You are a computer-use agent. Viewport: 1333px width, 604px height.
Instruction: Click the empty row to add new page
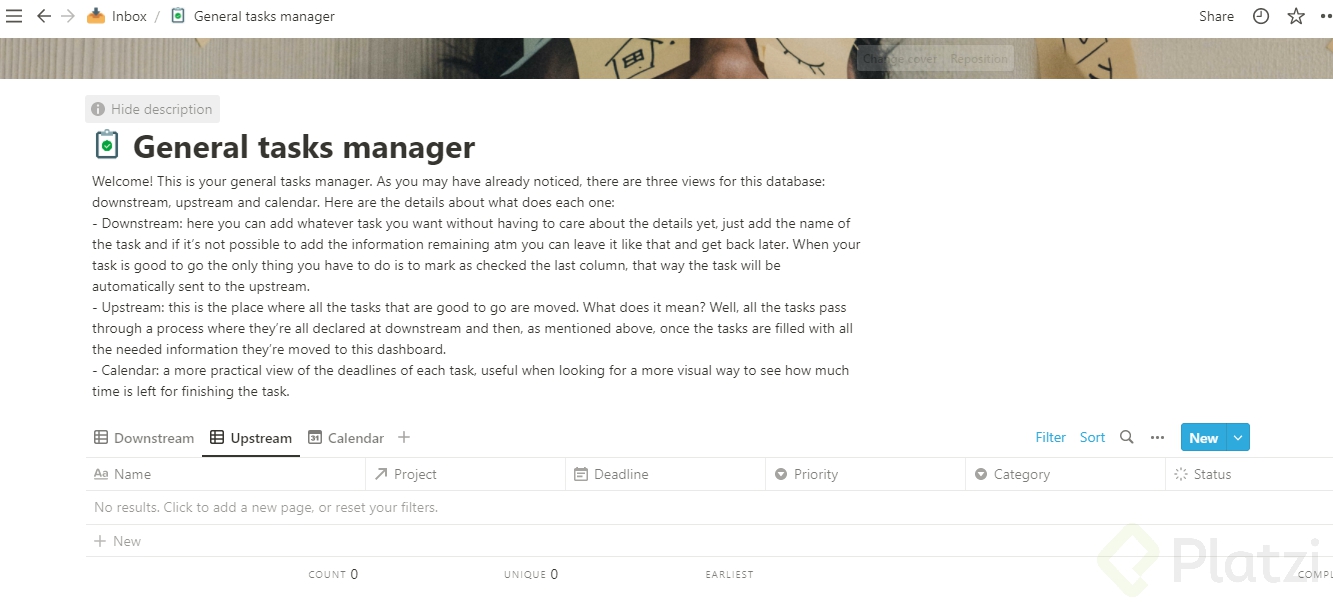coord(266,507)
